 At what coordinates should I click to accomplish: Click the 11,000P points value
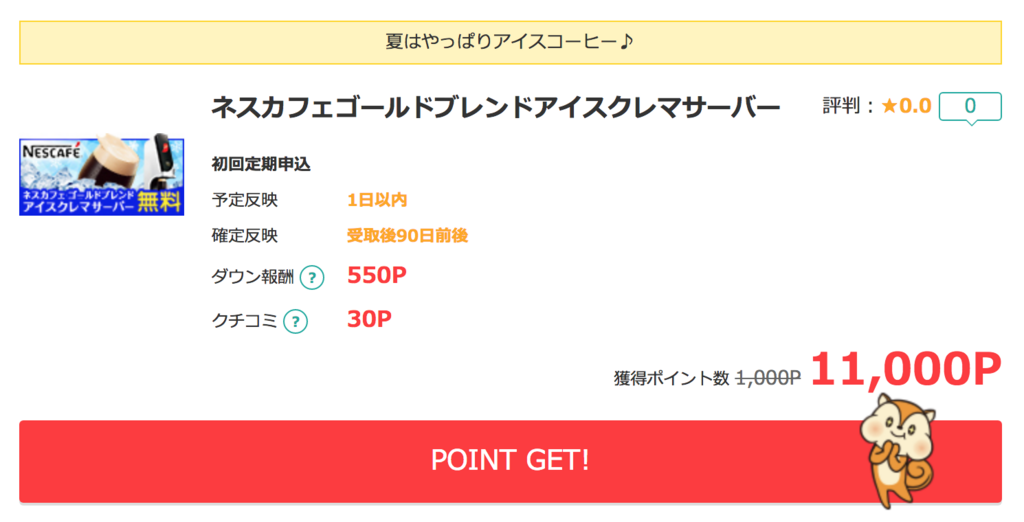coord(906,370)
